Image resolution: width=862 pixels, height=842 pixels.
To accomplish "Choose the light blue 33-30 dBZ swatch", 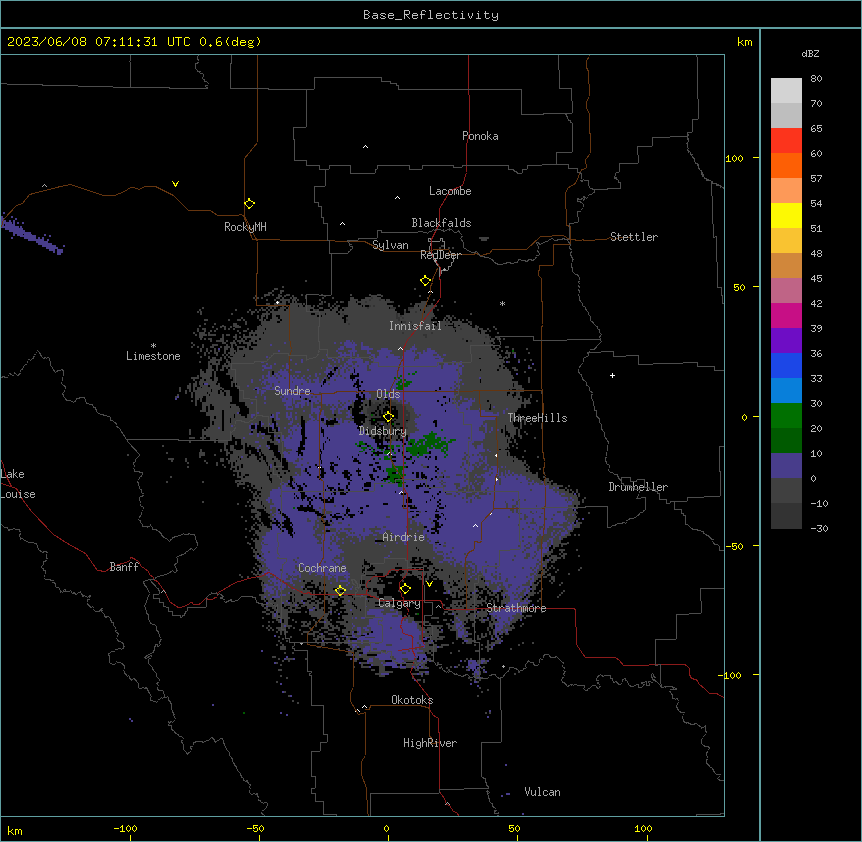I will click(786, 391).
